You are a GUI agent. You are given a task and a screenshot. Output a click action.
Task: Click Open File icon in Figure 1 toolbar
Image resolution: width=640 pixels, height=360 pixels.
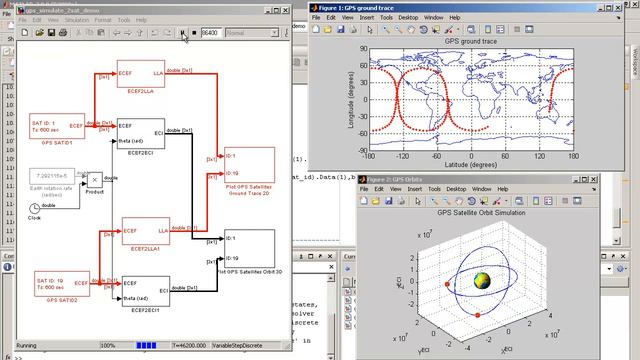(x=328, y=29)
